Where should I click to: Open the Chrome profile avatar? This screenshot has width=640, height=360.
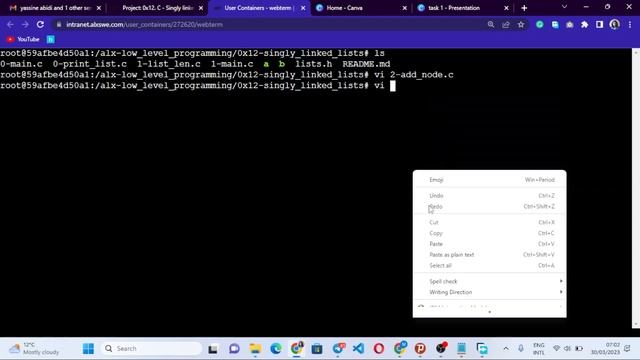[x=614, y=24]
